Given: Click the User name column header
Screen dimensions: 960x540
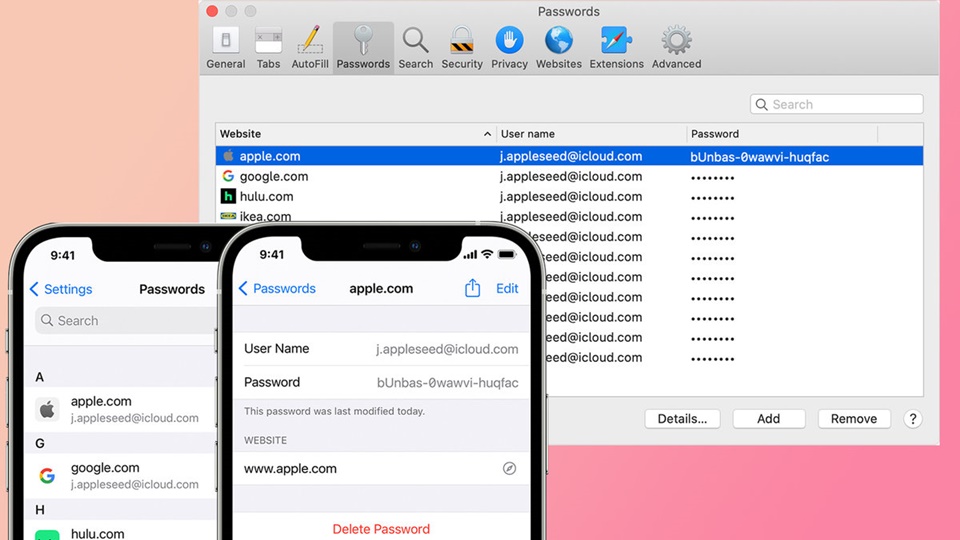Looking at the screenshot, I should [590, 134].
